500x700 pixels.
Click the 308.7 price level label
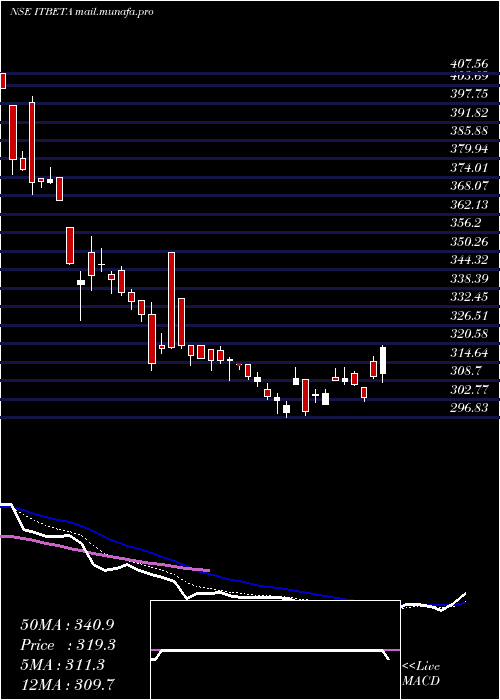466,371
